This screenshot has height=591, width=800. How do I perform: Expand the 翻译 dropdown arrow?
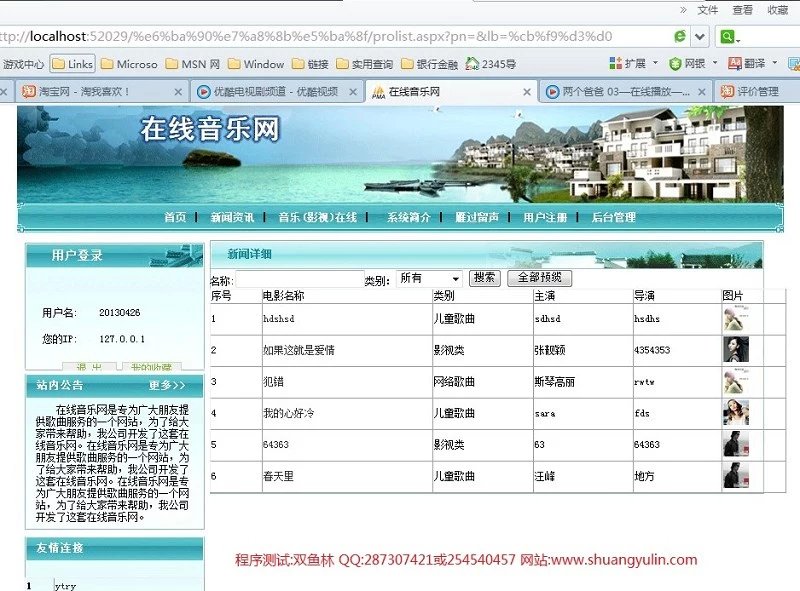pos(777,64)
